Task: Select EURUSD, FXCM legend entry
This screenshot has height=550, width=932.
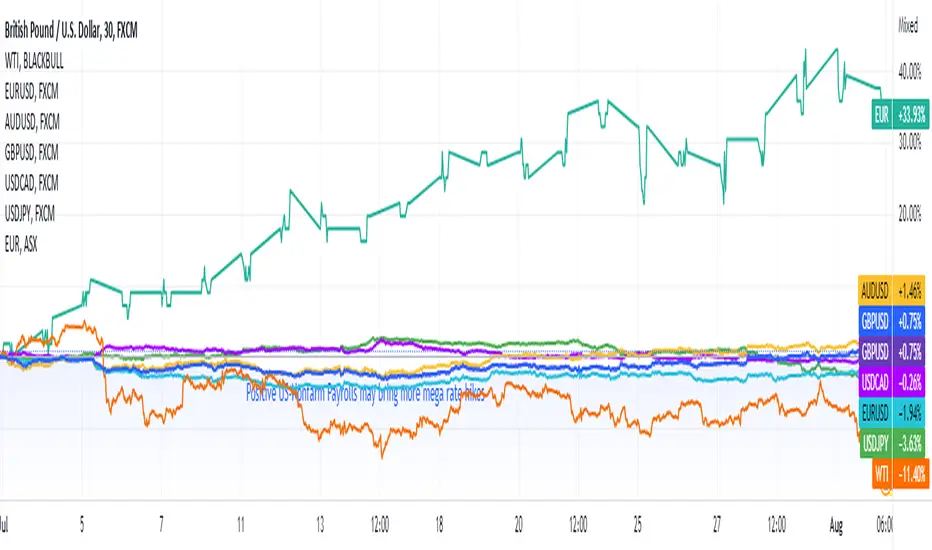Action: coord(32,91)
